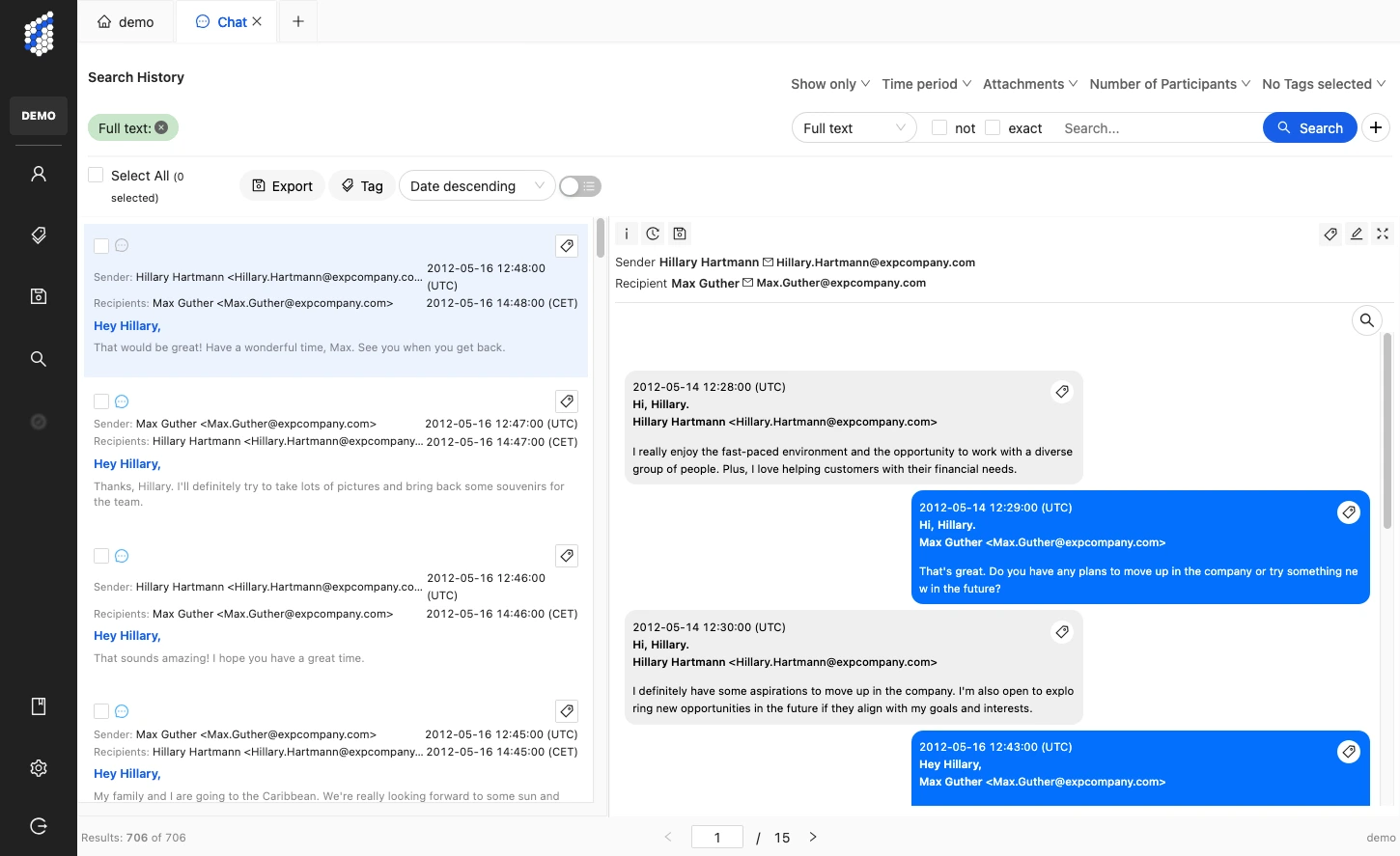View message history with the clock icon
This screenshot has height=856, width=1400.
pyautogui.click(x=653, y=233)
